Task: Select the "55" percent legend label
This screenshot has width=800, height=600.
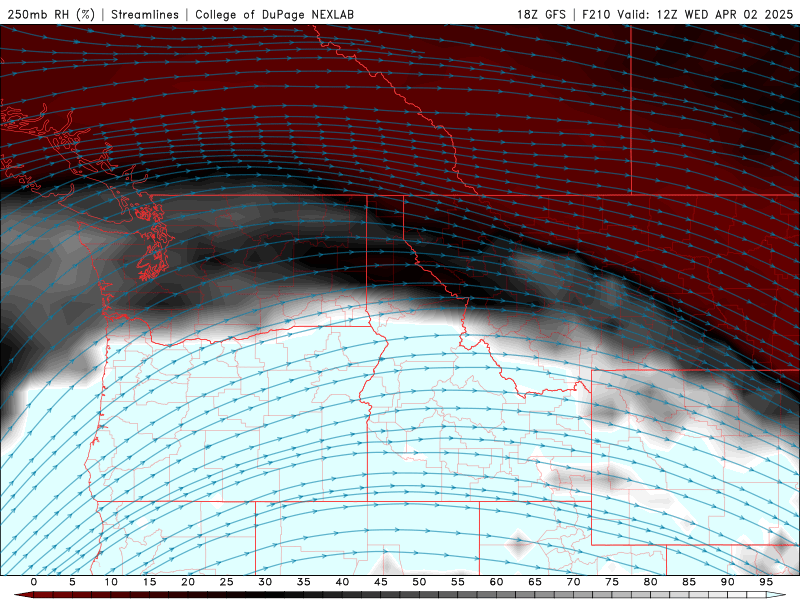Action: [458, 582]
